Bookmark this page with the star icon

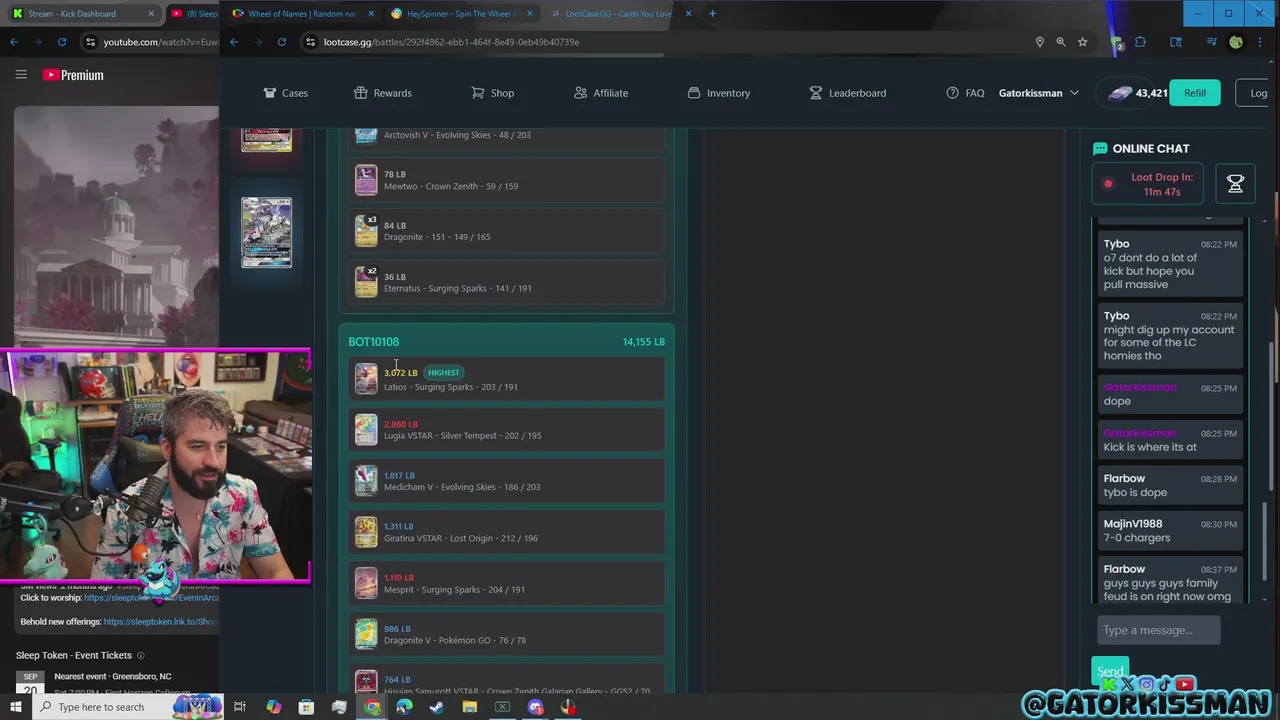[1082, 42]
